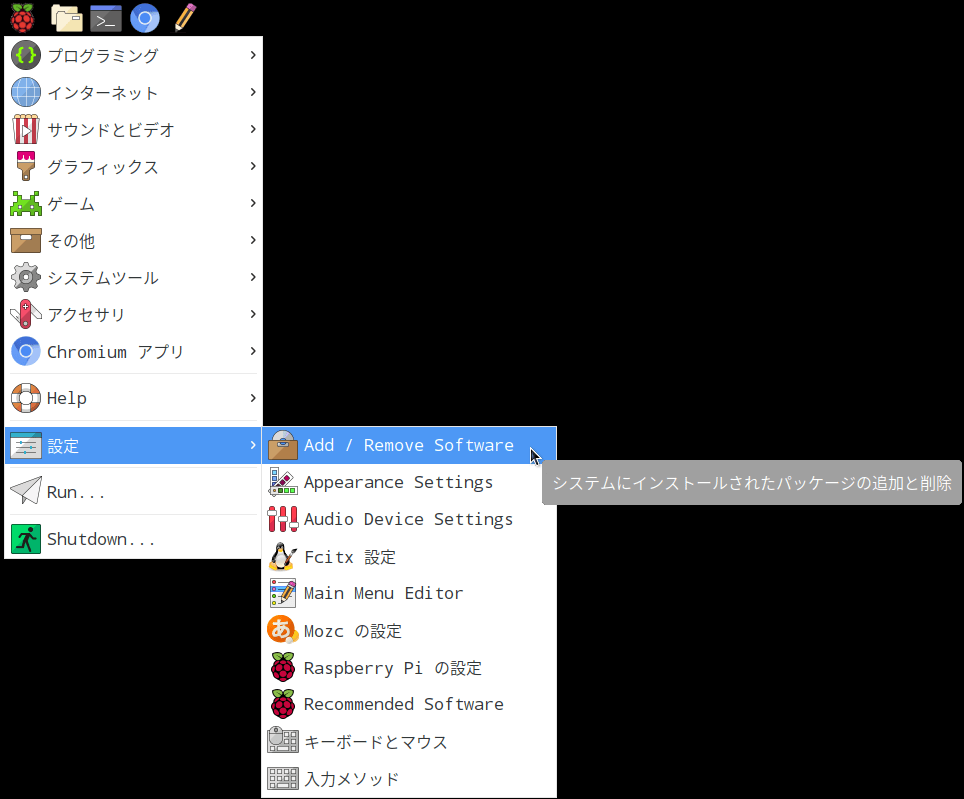Open Main Menu Editor
Image resolution: width=964 pixels, height=799 pixels.
[x=409, y=593]
